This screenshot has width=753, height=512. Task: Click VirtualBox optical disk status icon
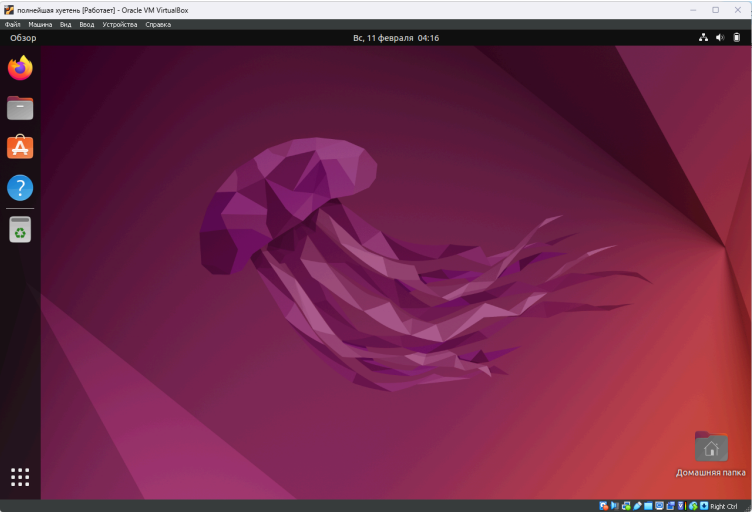(x=604, y=506)
